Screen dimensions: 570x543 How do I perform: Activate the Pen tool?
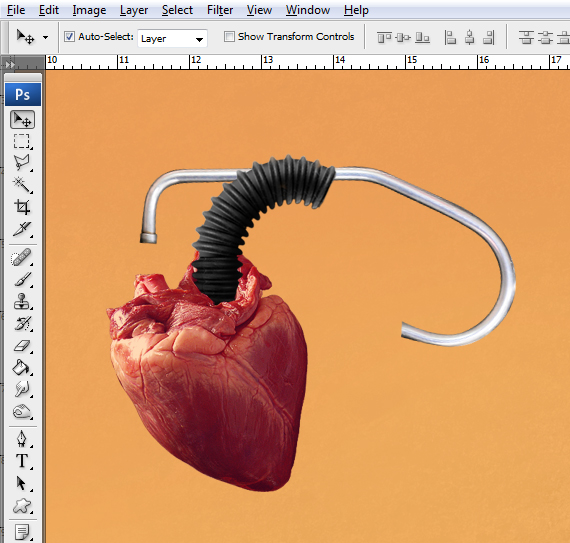click(22, 438)
